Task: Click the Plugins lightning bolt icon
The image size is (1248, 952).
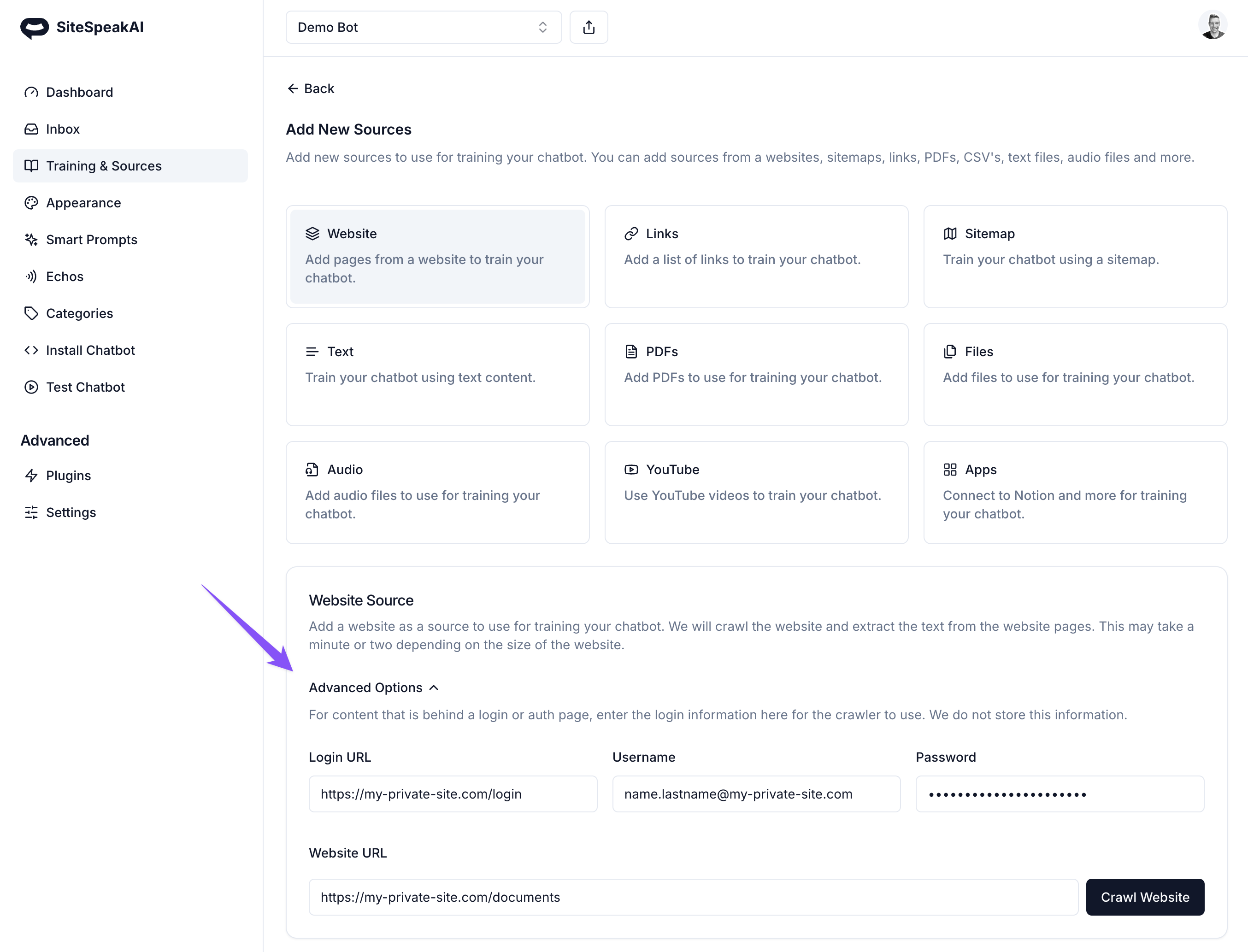Action: click(x=31, y=476)
